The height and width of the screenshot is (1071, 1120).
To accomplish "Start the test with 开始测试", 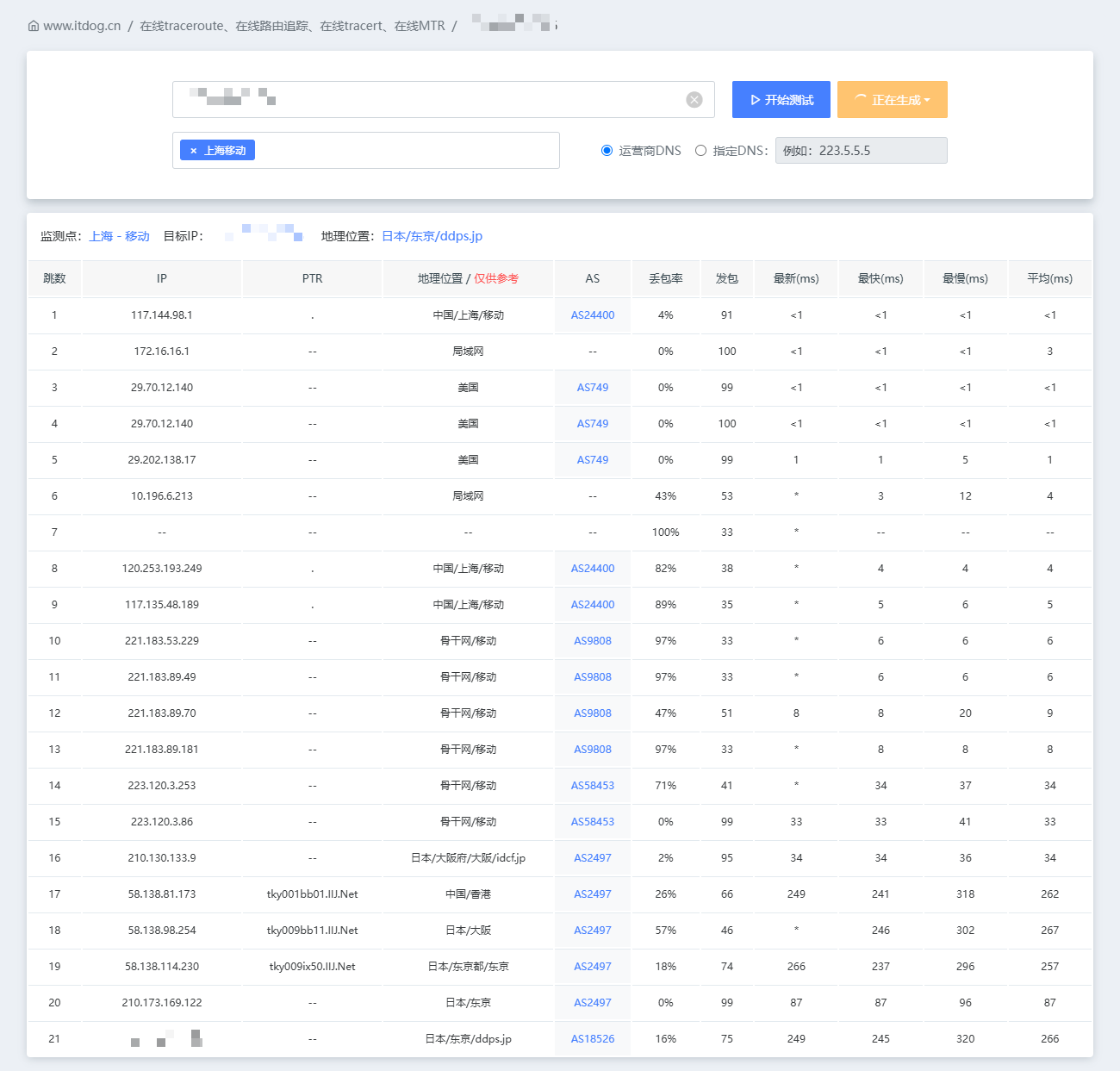I will [x=781, y=100].
